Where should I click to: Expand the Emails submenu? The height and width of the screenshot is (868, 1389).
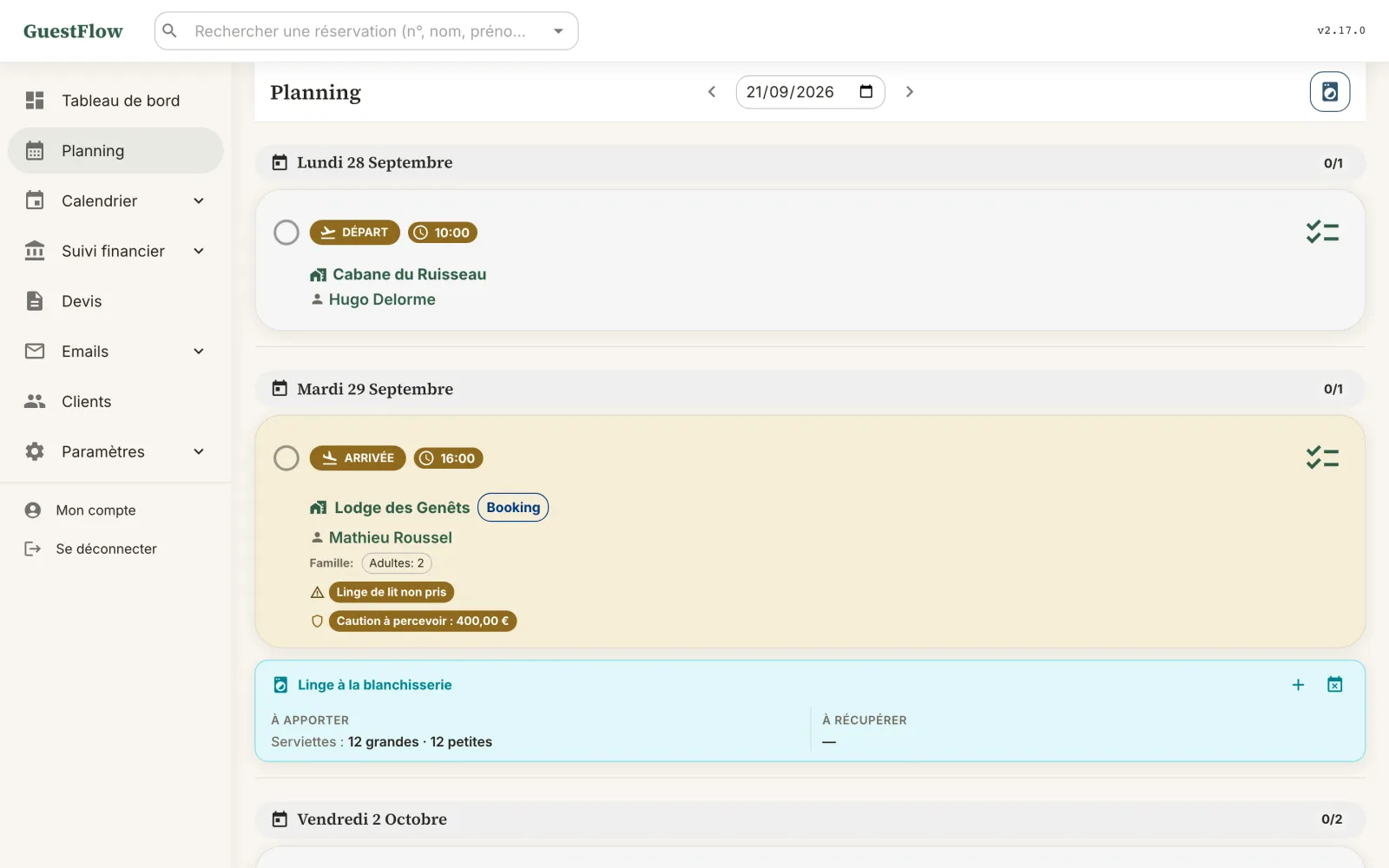click(x=199, y=352)
